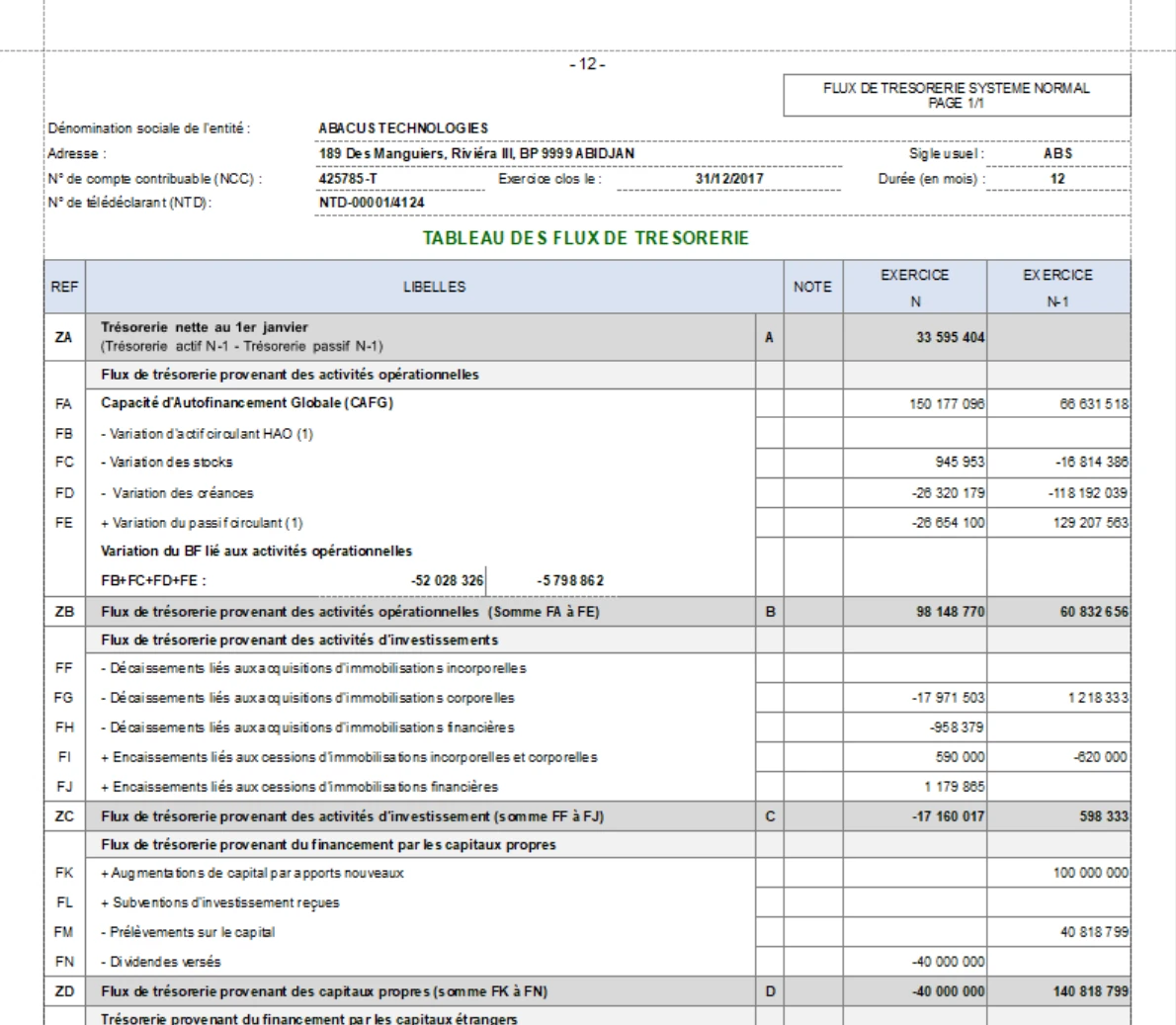
Task: Click the FLUX DE TRESORERIE SYSTEME NORMAL box
Action: pos(957,95)
